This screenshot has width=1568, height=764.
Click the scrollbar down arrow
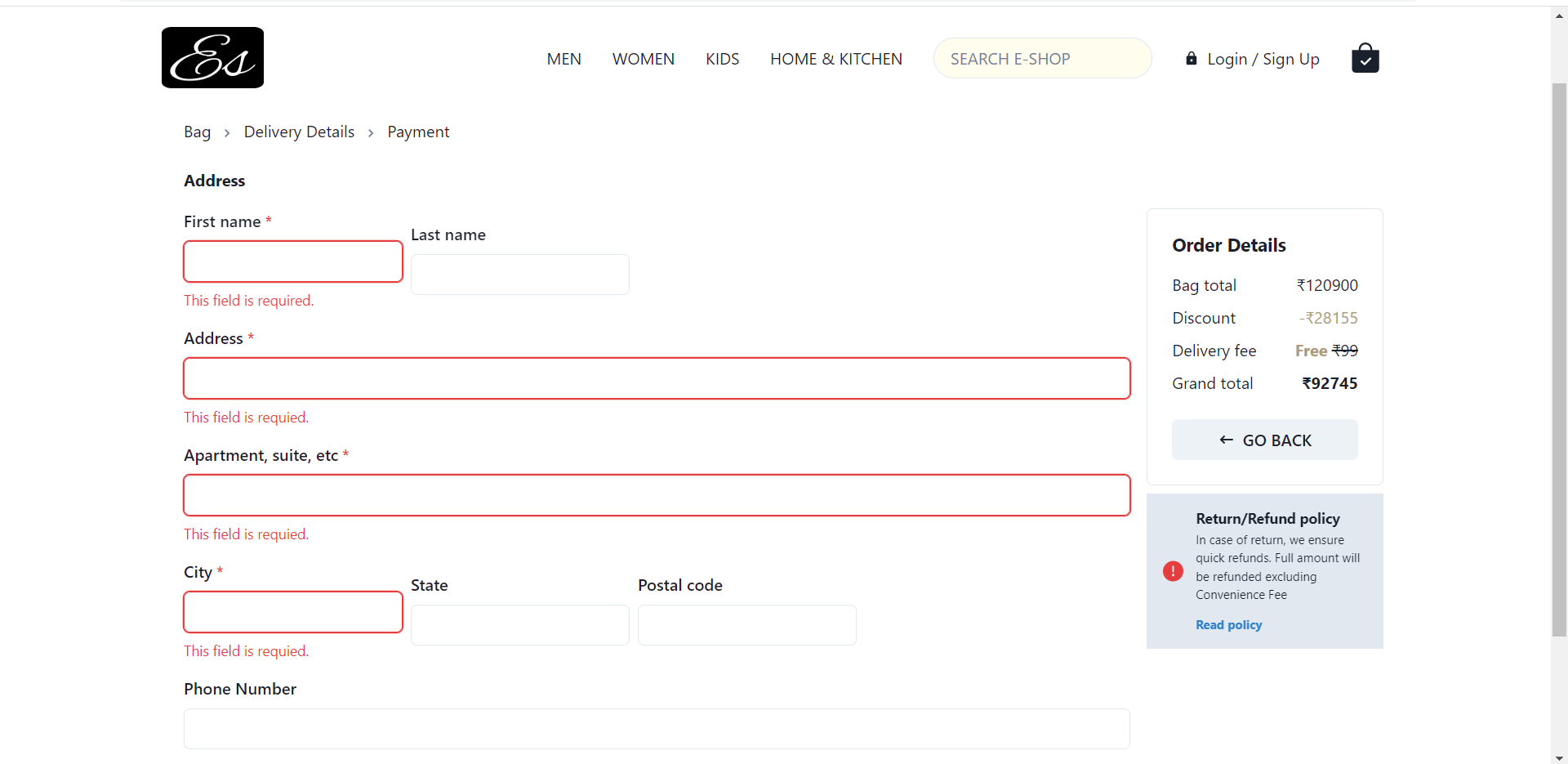(1559, 757)
